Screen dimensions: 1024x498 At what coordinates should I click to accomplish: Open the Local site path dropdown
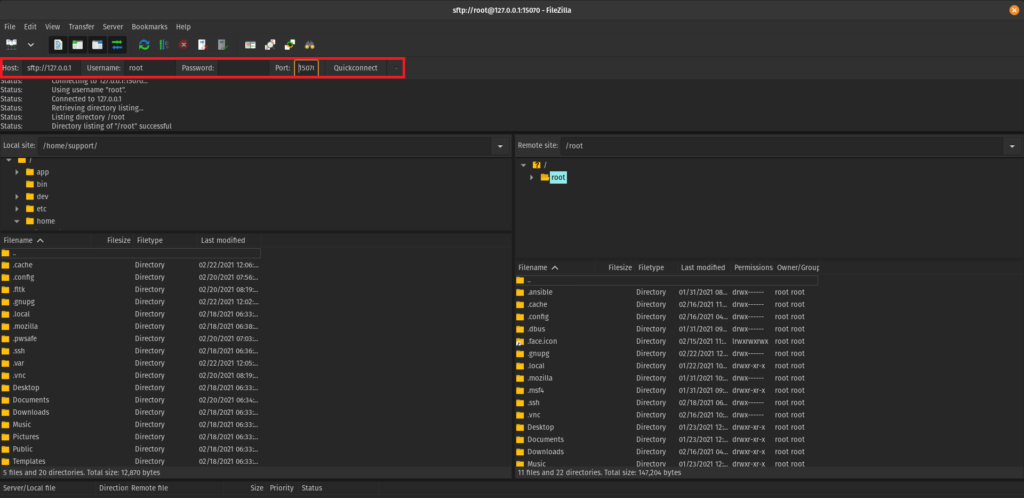[x=501, y=146]
